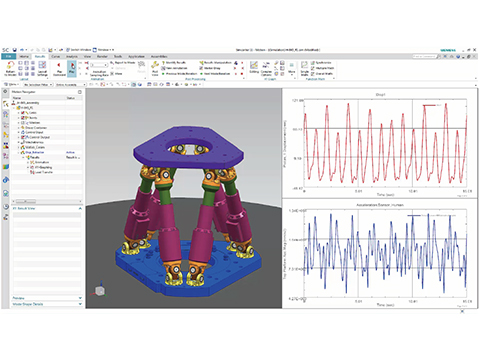This screenshot has height=360, width=480.
Task: Expand the Mode Shape Details panel
Action: pyautogui.click(x=80, y=304)
